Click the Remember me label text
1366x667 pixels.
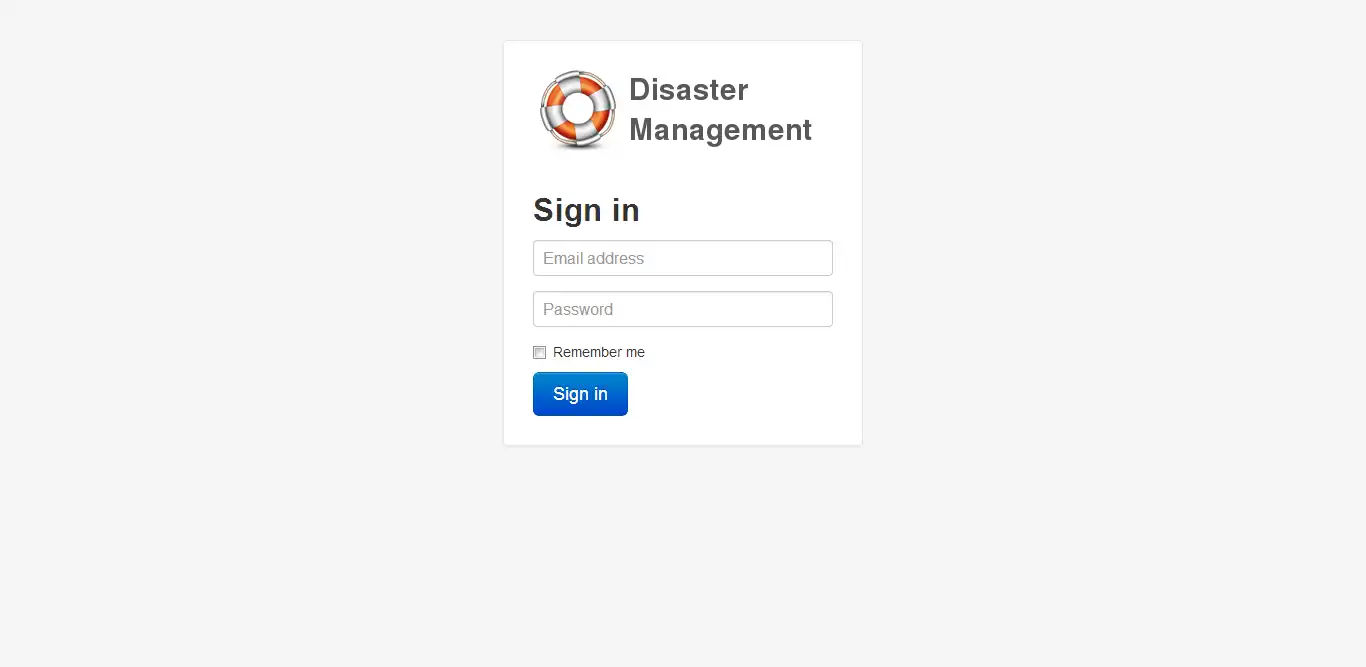point(599,352)
